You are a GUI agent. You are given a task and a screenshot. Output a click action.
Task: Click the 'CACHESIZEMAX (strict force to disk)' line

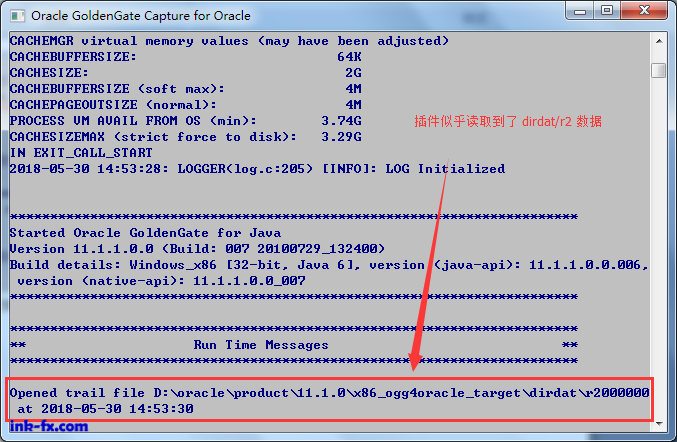186,137
